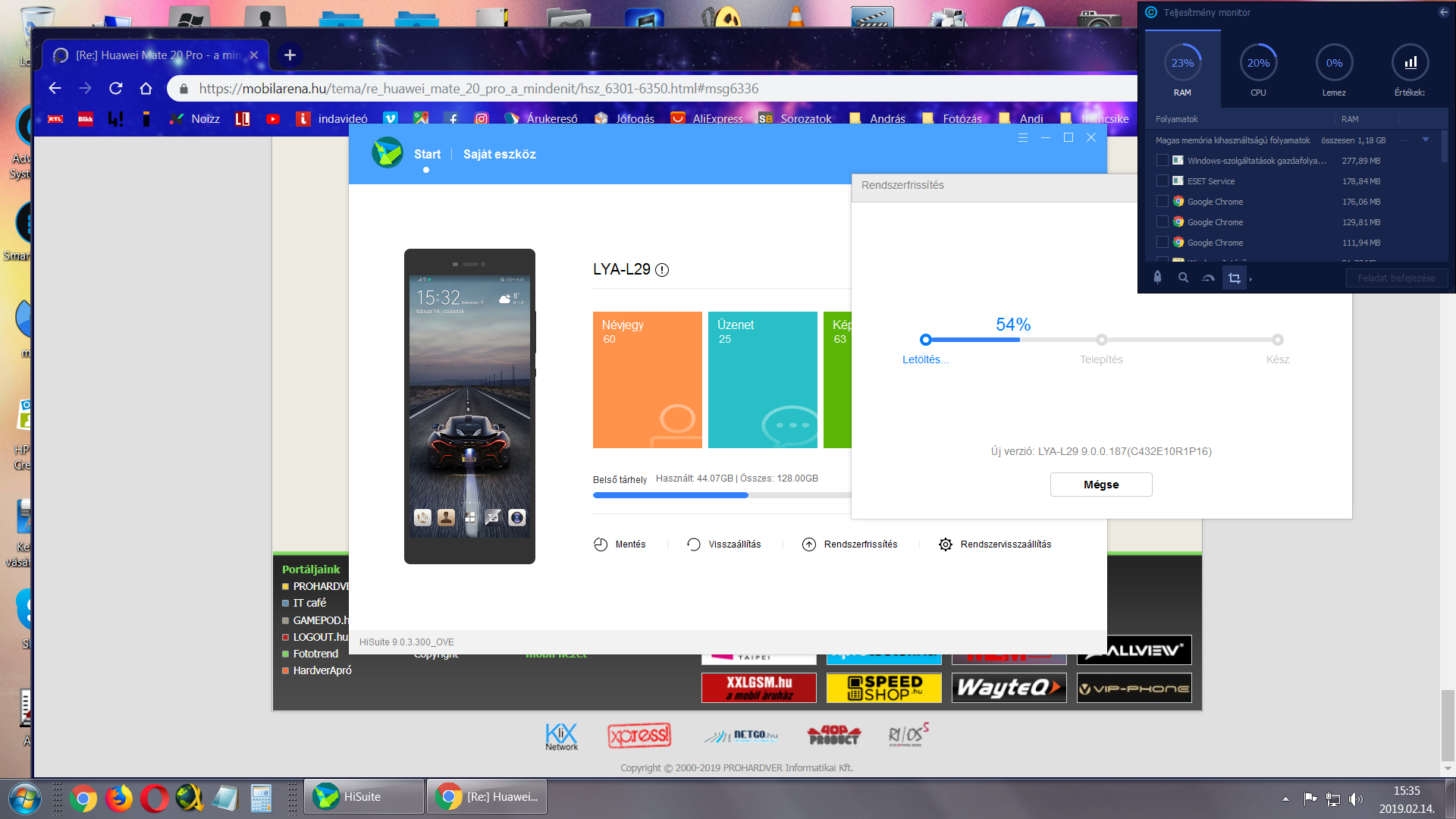
Task: Switch to the CPU tab
Action: [1259, 68]
